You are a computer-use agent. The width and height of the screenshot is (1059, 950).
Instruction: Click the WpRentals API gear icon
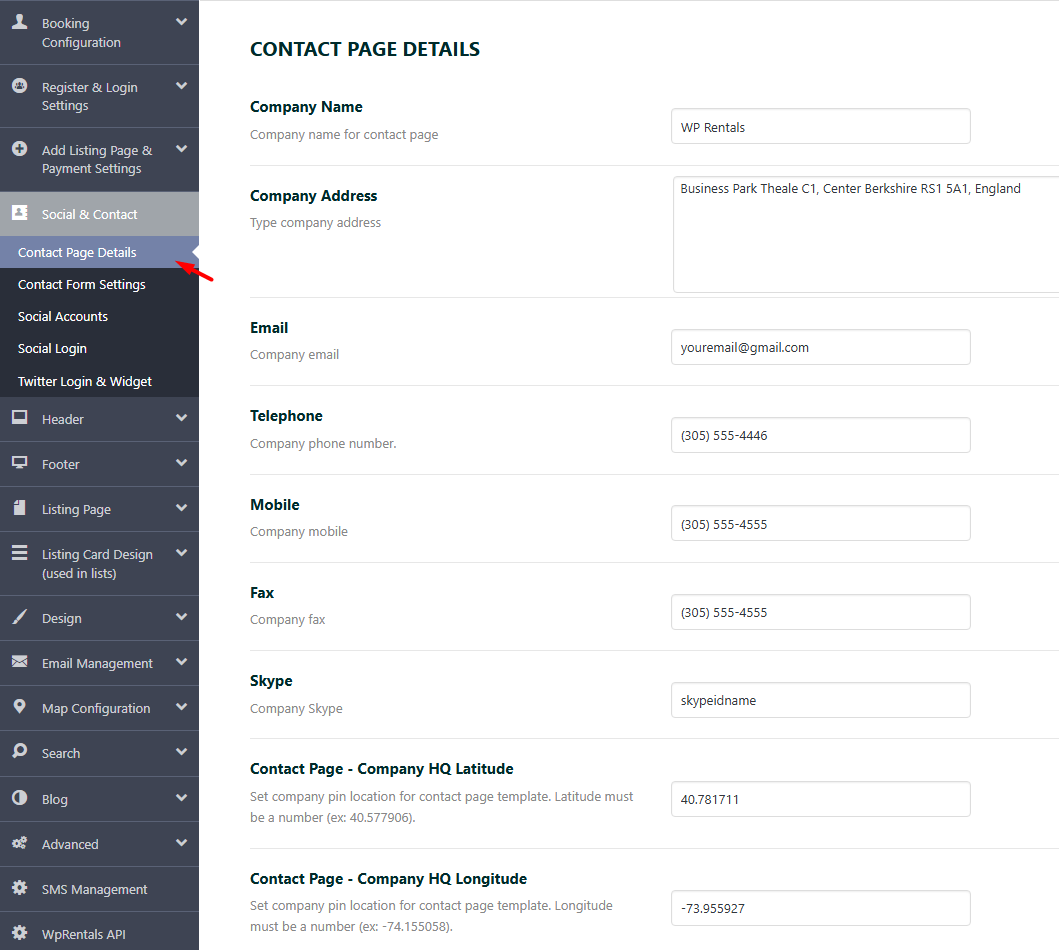coord(20,932)
